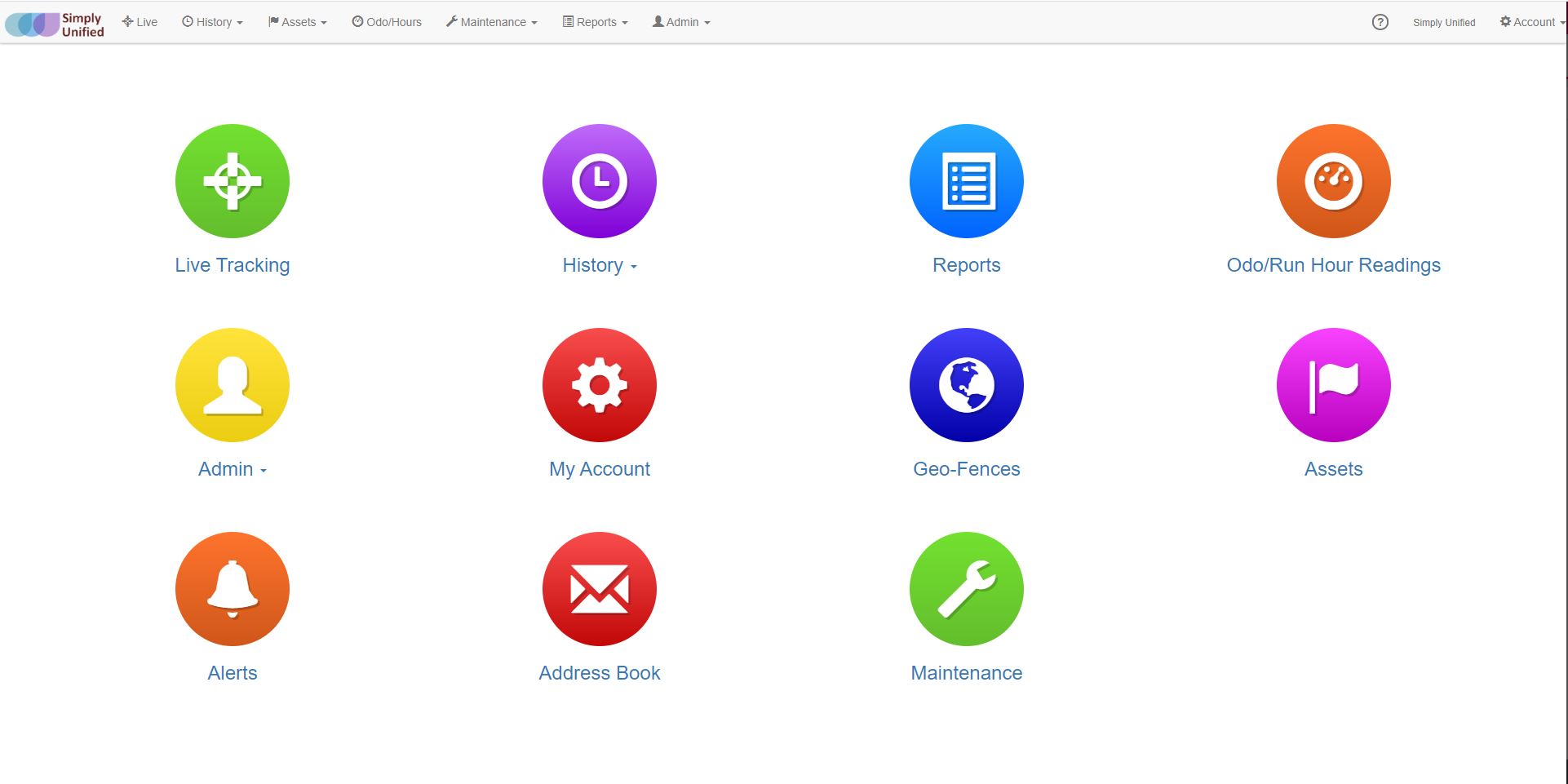Open the Alerts text link
This screenshot has height=784, width=1568.
[233, 673]
